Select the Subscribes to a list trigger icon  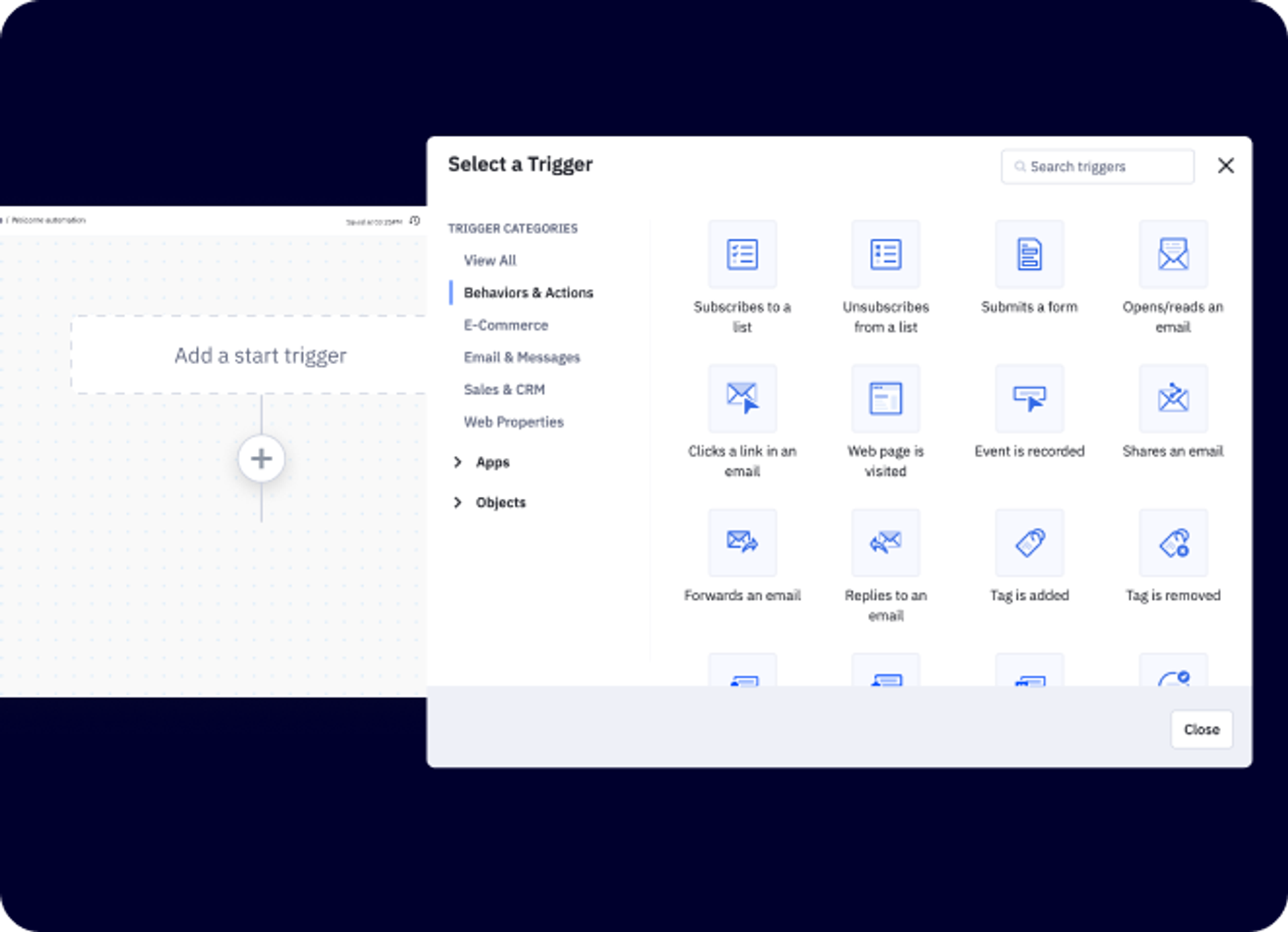[742, 254]
